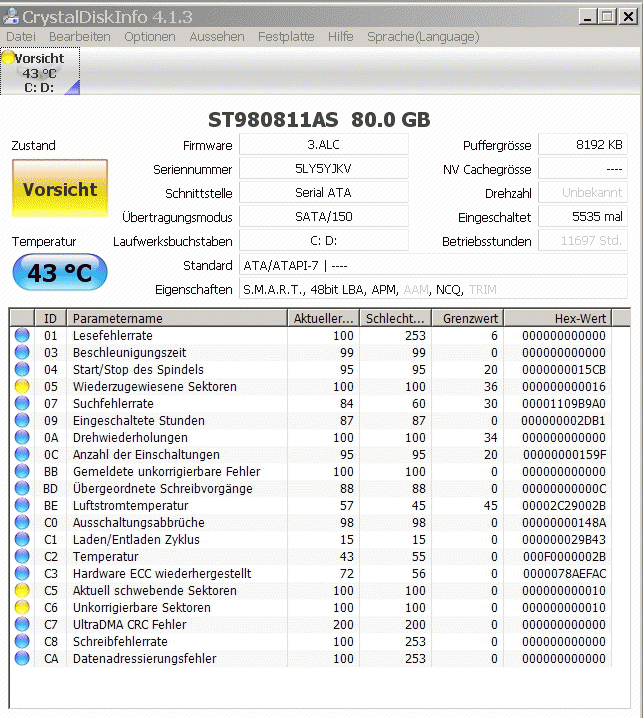Click the status dot for Hardware ECC wiederhergestellt
Image resolution: width=643 pixels, height=718 pixels.
click(22, 573)
